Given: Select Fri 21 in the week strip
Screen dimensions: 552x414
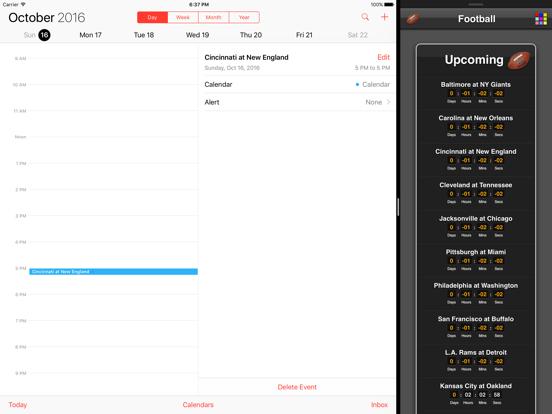Looking at the screenshot, I should (304, 35).
